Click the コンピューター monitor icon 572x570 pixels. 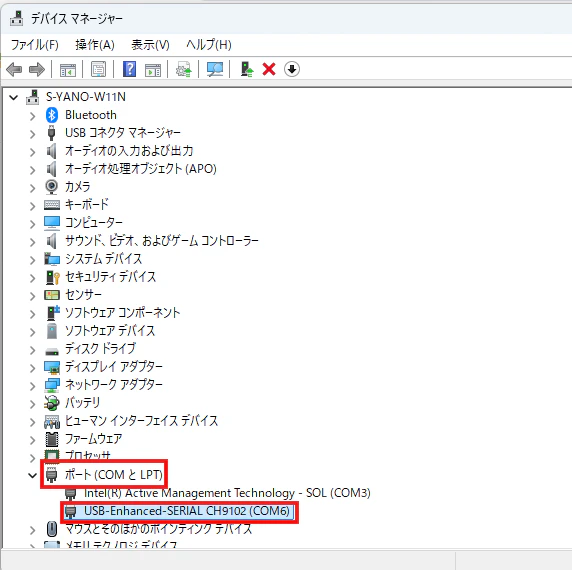pos(52,223)
